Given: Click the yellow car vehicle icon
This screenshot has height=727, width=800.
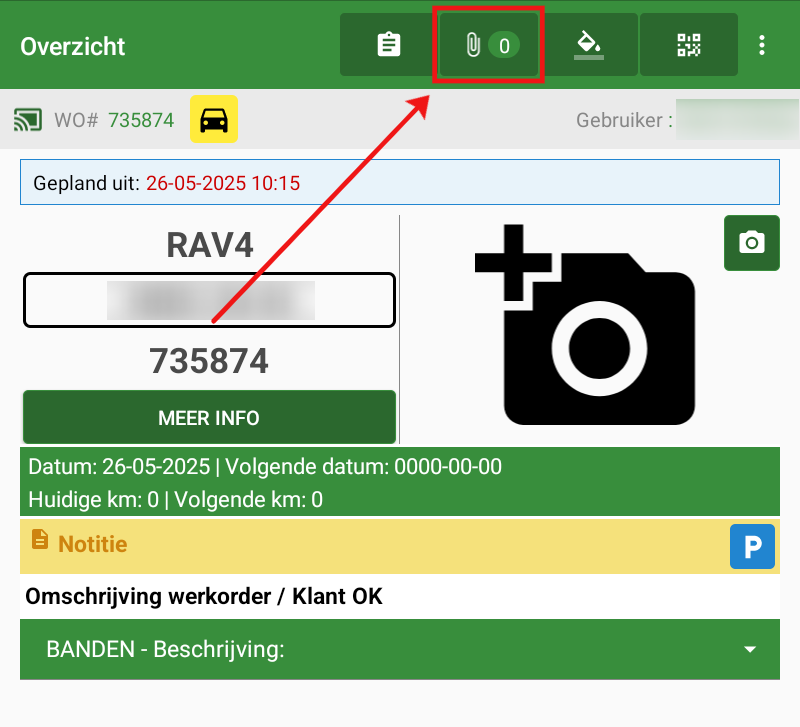Looking at the screenshot, I should coord(213,120).
